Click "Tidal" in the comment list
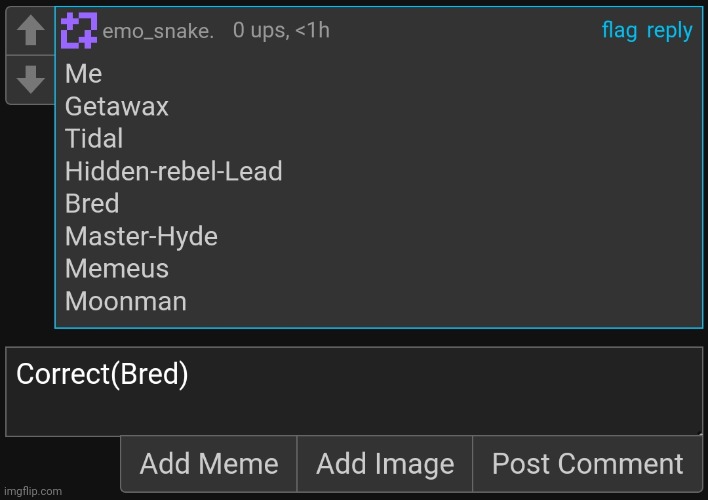 click(x=94, y=139)
